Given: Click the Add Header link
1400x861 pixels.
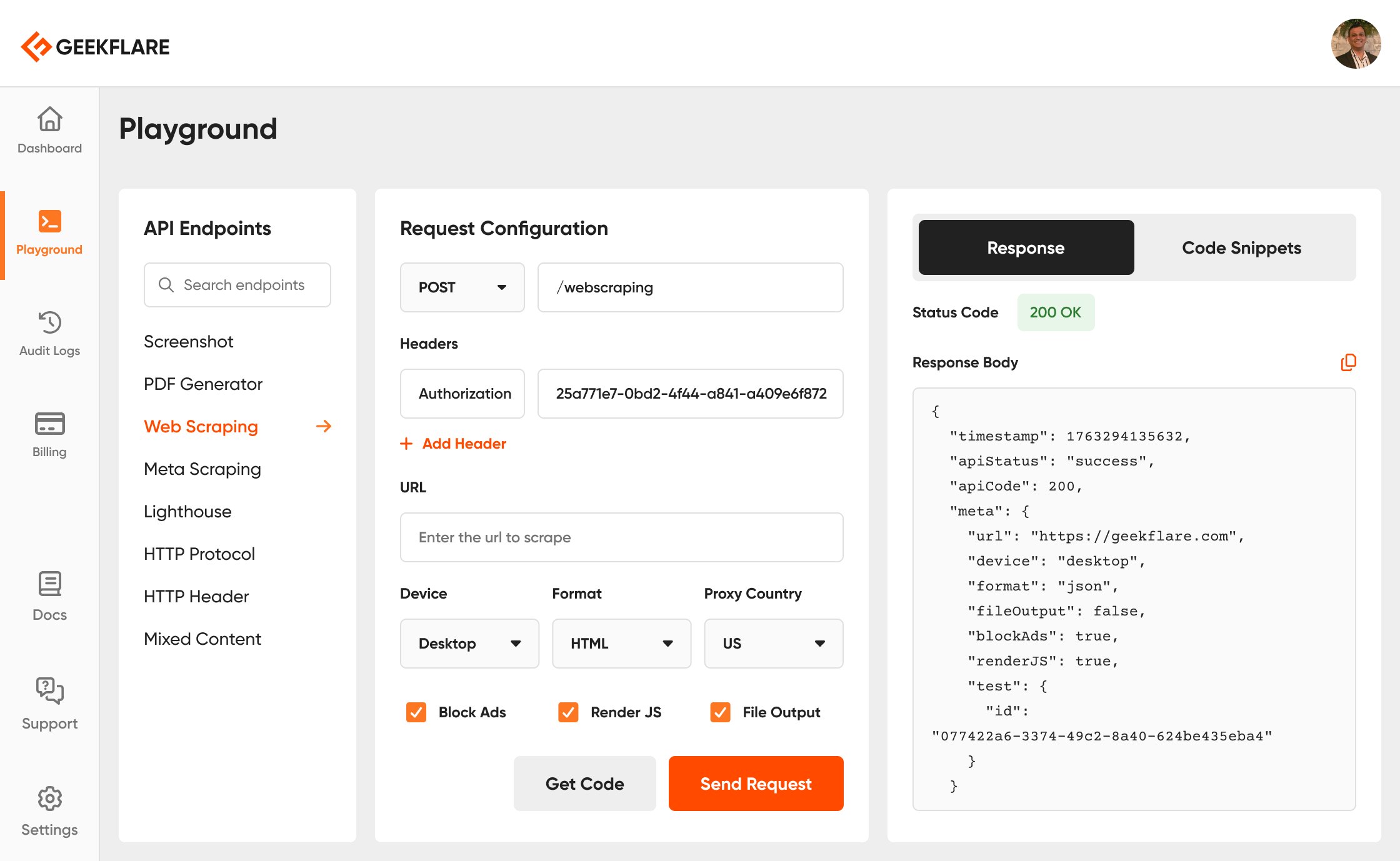Looking at the screenshot, I should [454, 443].
